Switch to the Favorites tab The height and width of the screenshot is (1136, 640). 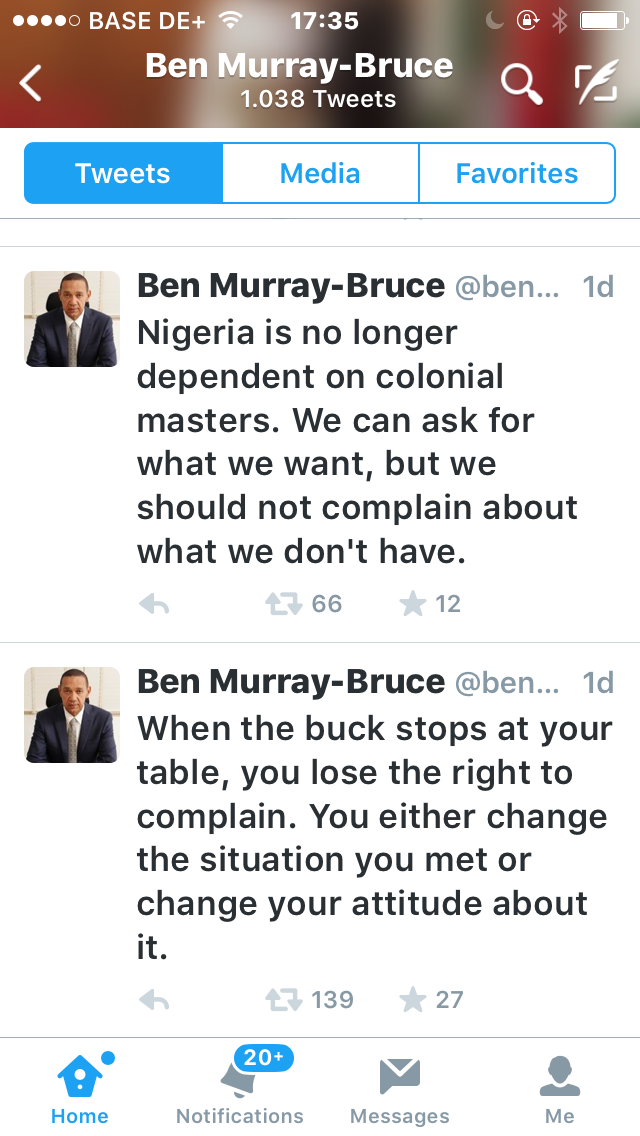click(x=516, y=173)
